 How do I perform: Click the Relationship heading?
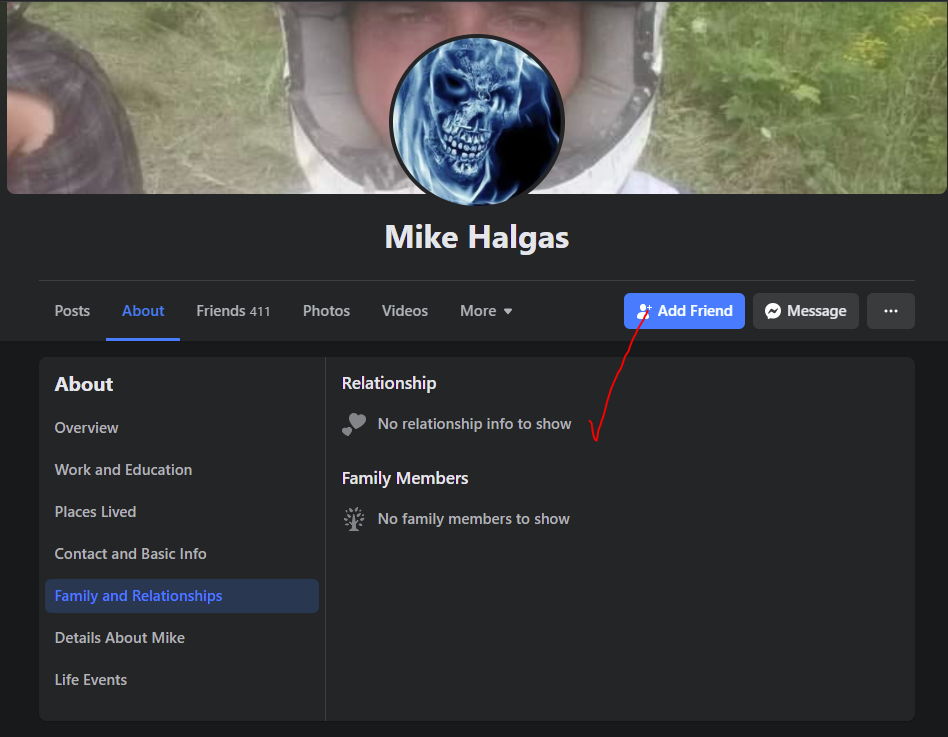point(389,383)
